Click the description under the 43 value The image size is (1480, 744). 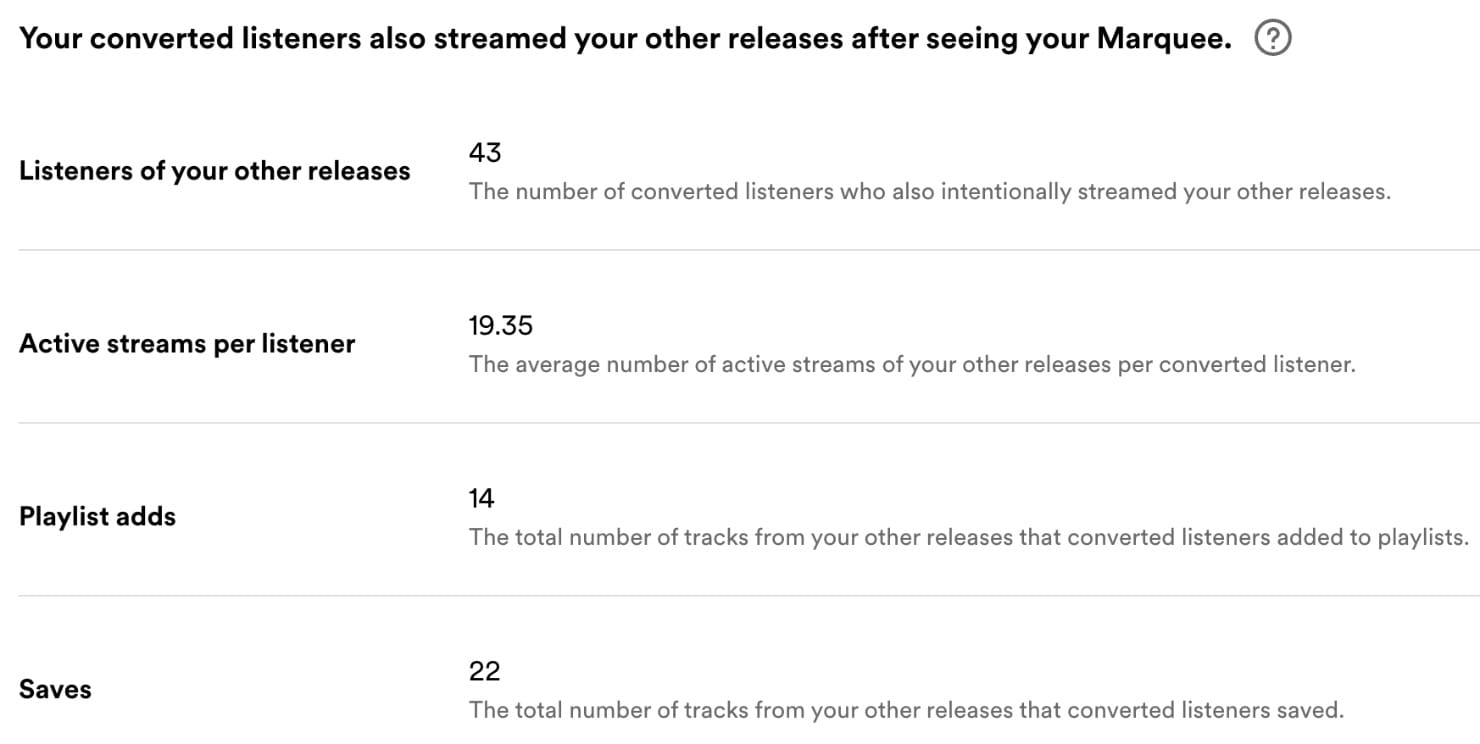(x=929, y=192)
